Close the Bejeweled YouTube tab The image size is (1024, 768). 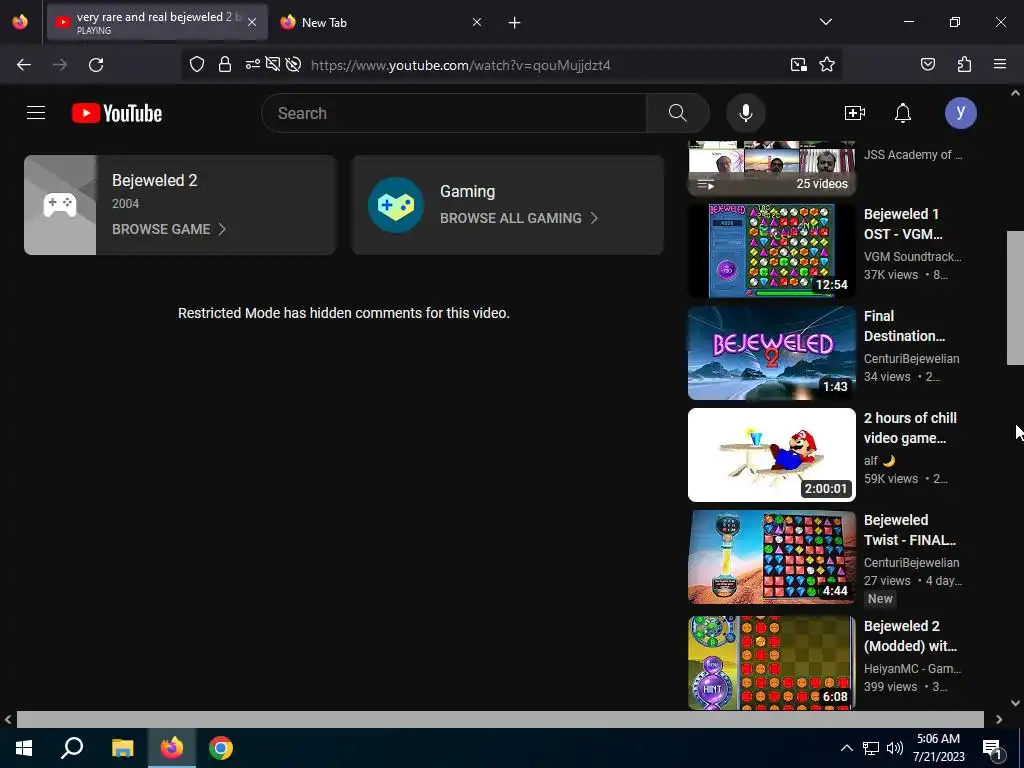pos(252,22)
